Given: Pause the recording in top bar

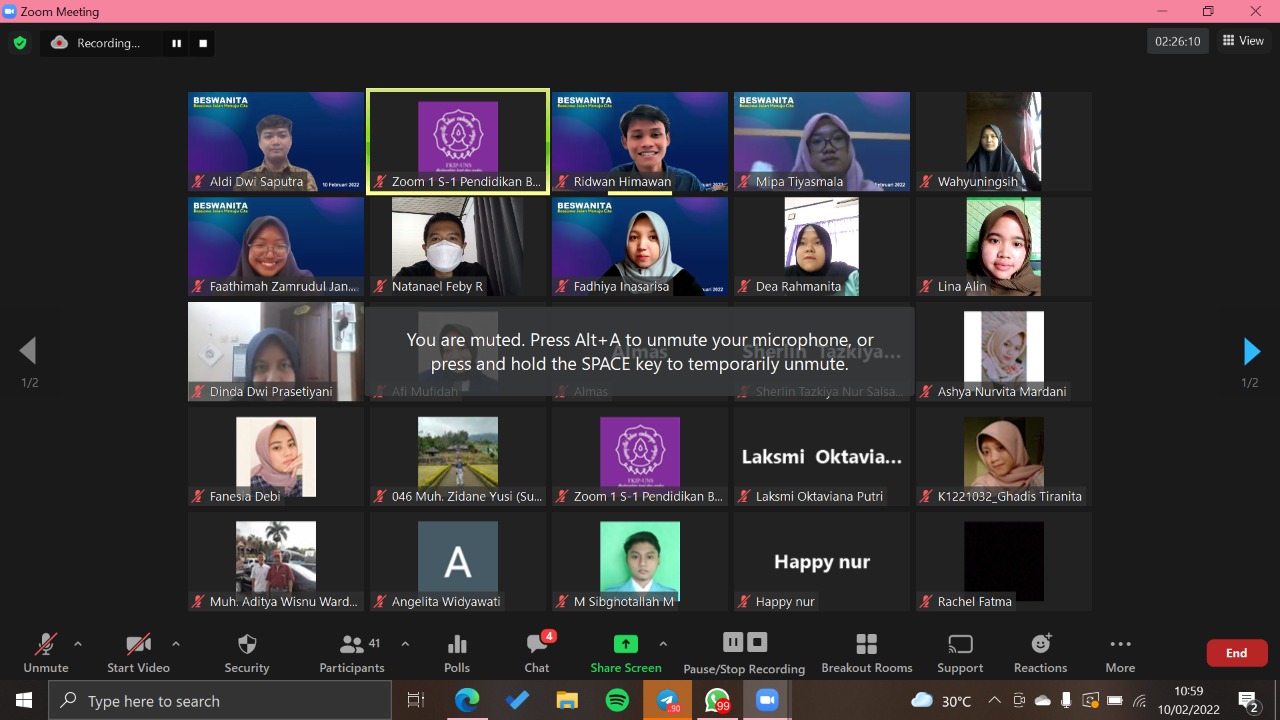Looking at the screenshot, I should (177, 43).
